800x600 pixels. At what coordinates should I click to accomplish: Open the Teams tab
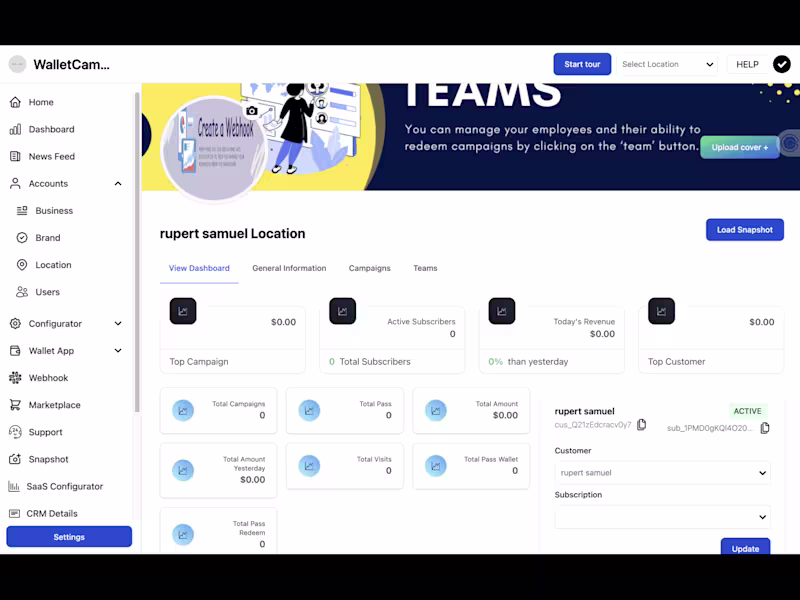click(425, 268)
